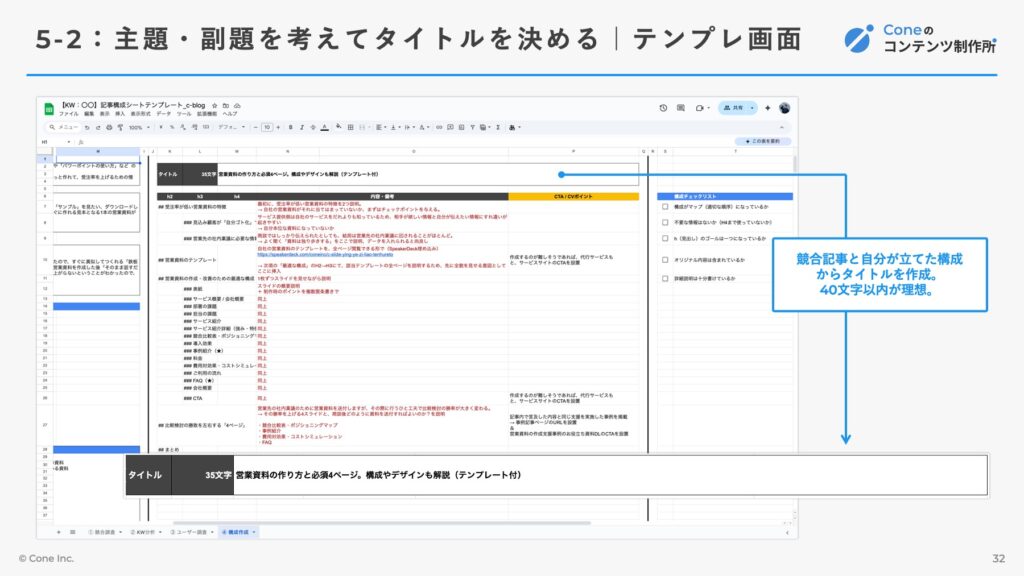
Task: Star the document with the star icon
Action: (x=215, y=106)
